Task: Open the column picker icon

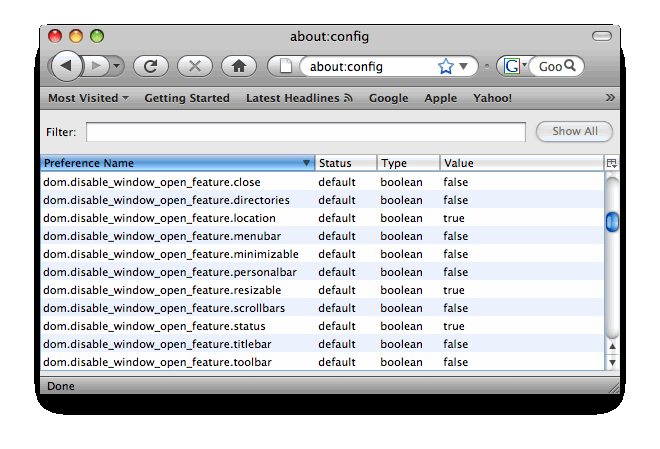Action: coord(611,163)
